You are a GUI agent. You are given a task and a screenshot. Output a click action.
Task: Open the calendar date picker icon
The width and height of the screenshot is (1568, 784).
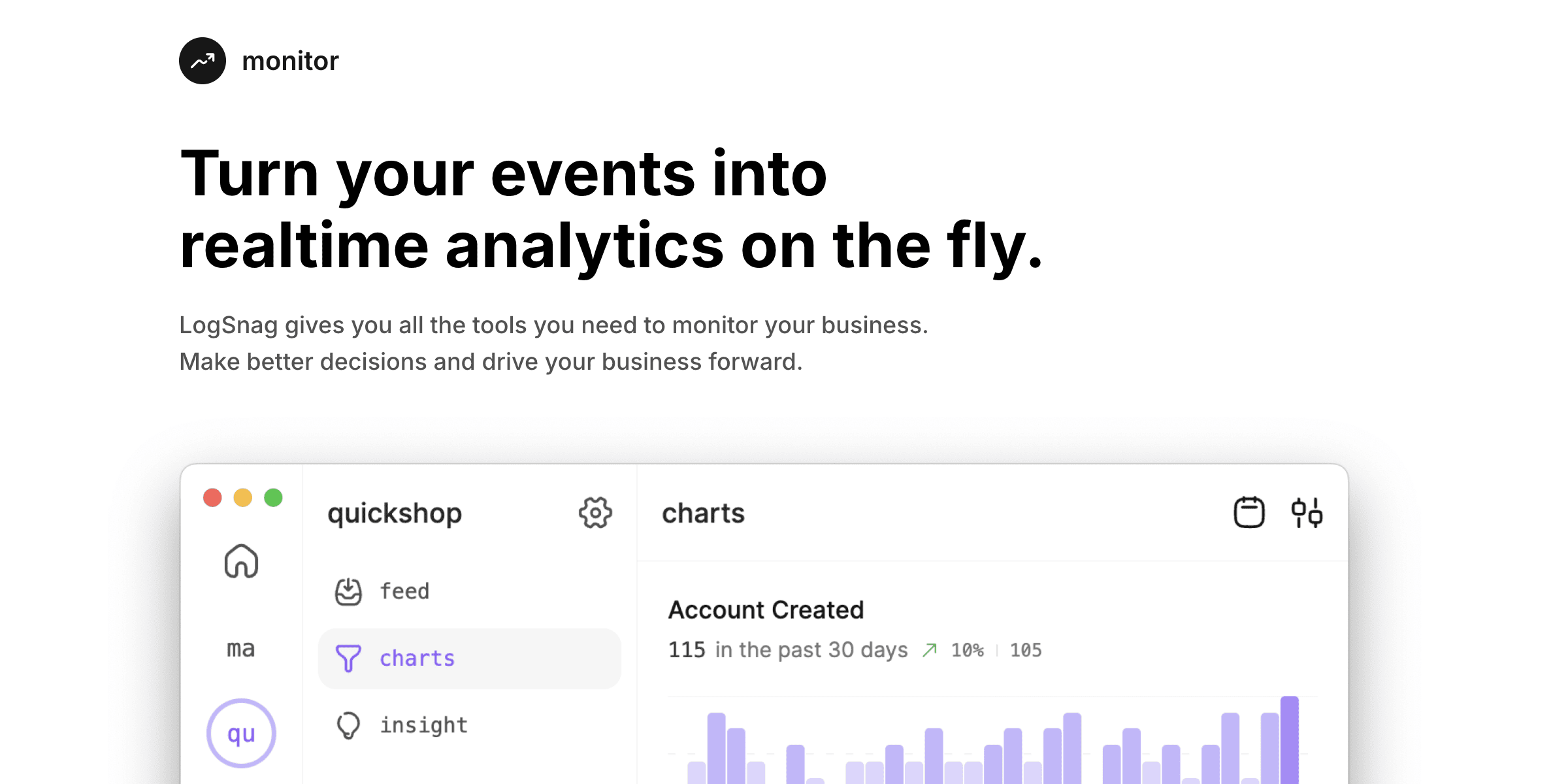(x=1249, y=512)
